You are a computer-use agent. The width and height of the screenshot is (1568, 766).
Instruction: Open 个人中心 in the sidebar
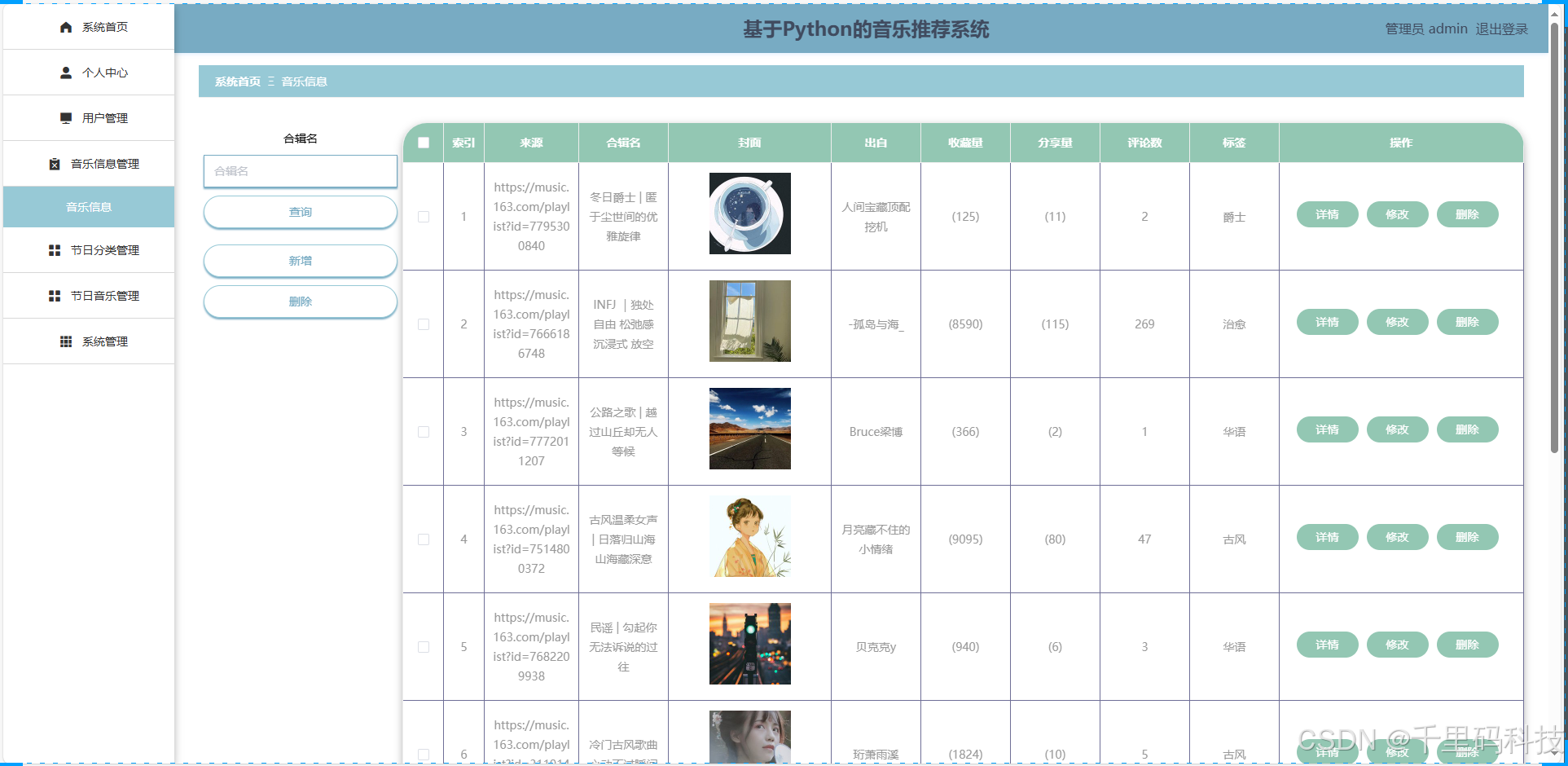point(89,73)
